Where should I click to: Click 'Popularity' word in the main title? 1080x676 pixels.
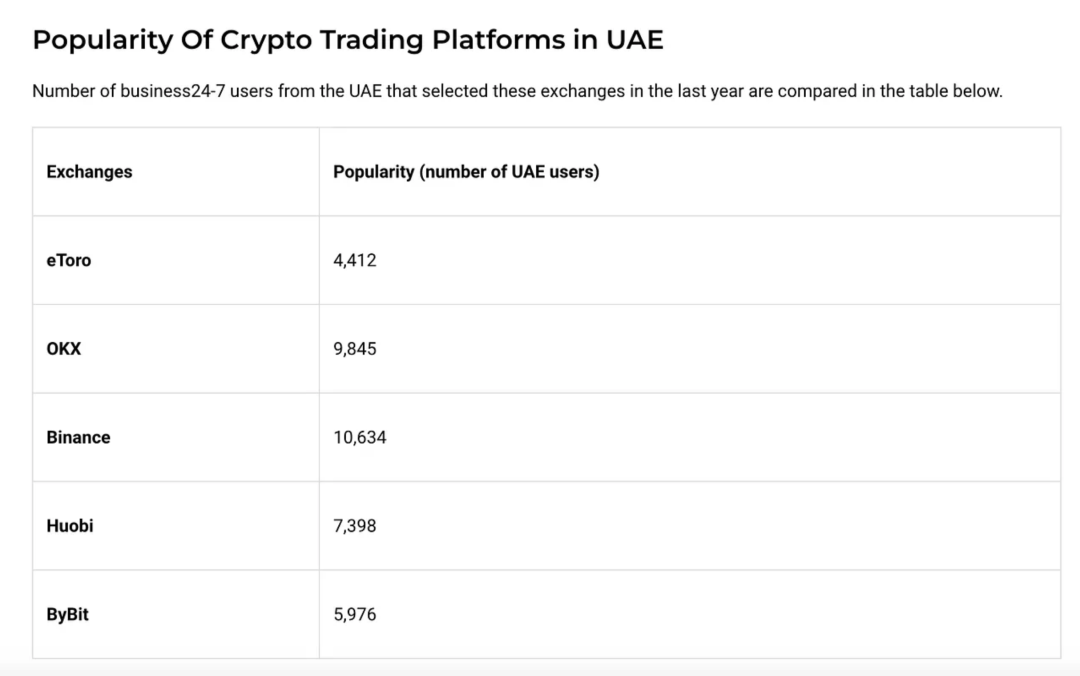(103, 40)
